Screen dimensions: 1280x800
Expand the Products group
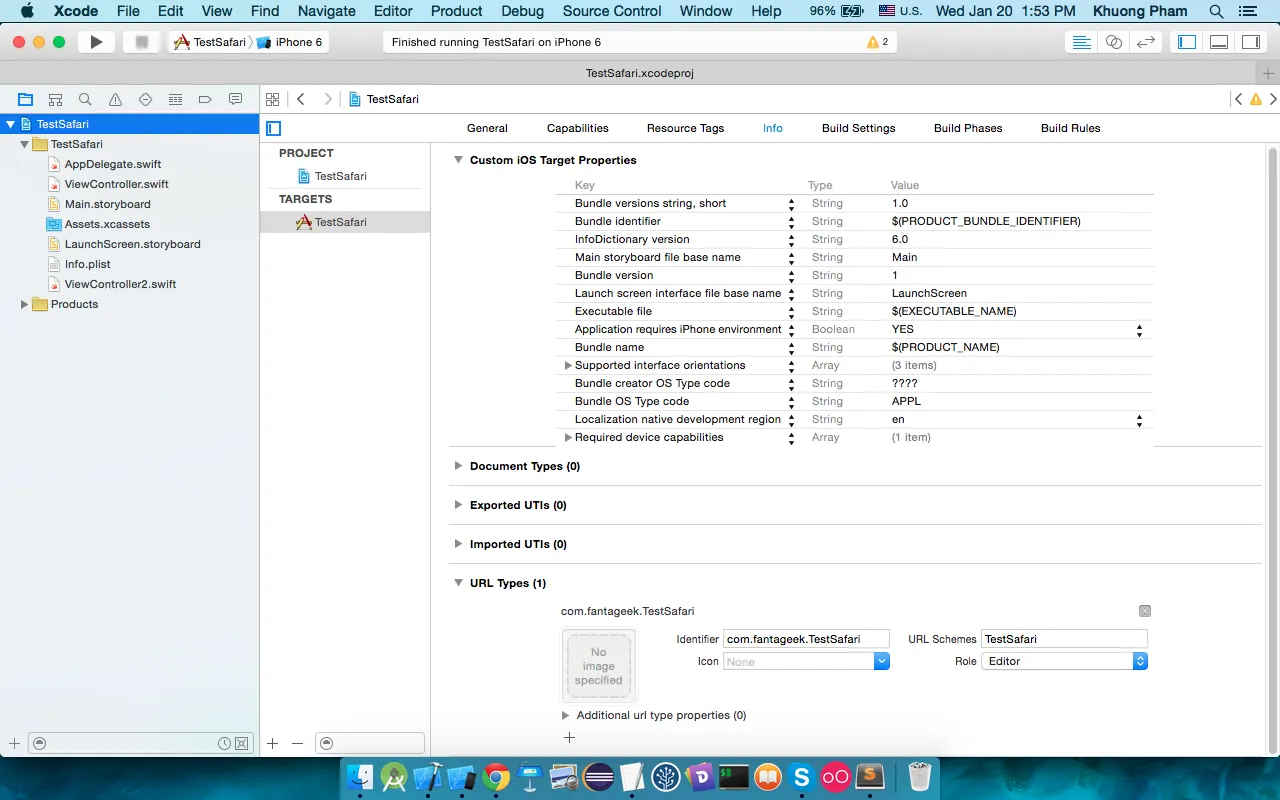coord(24,304)
